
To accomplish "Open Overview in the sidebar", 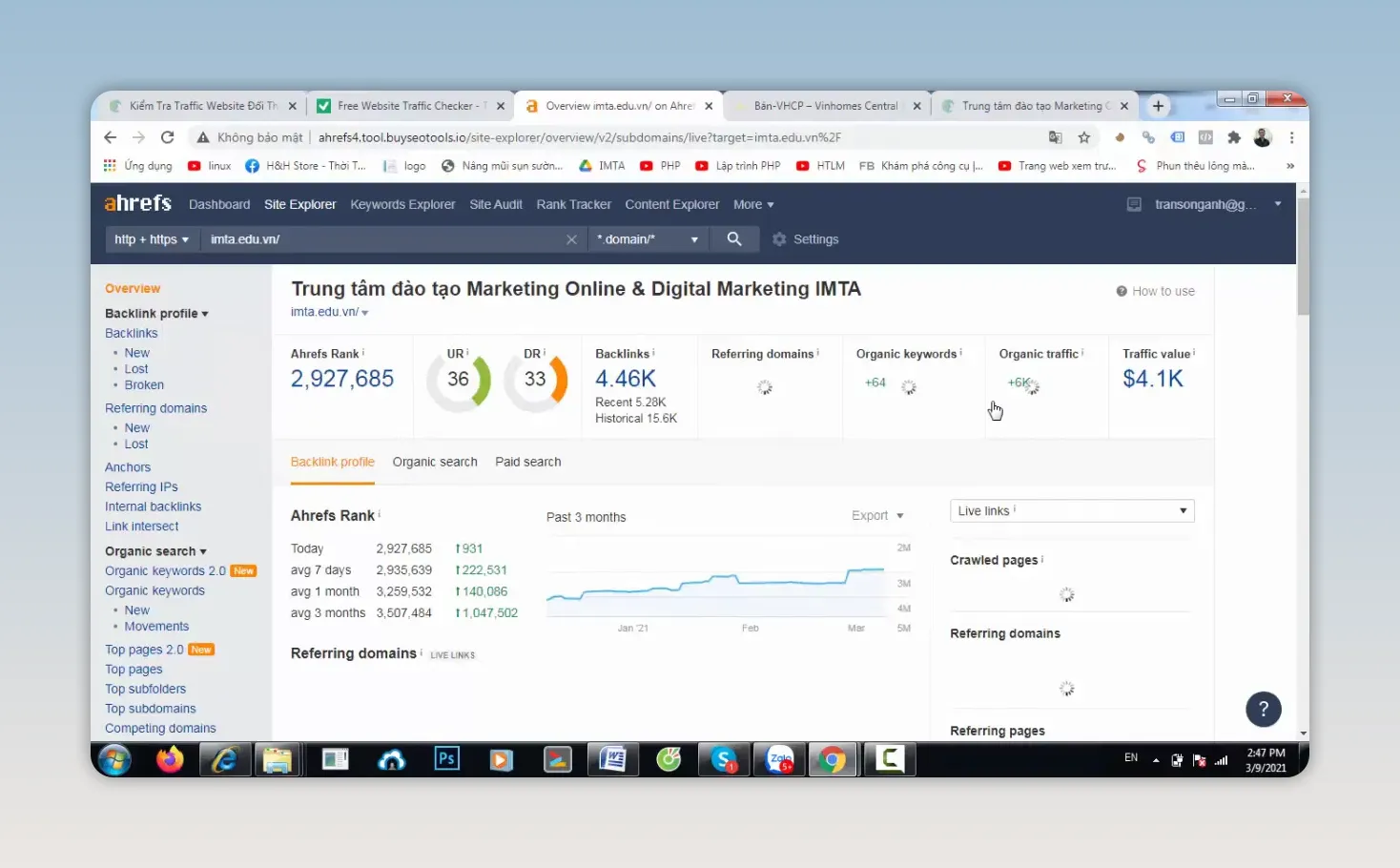I will (133, 288).
